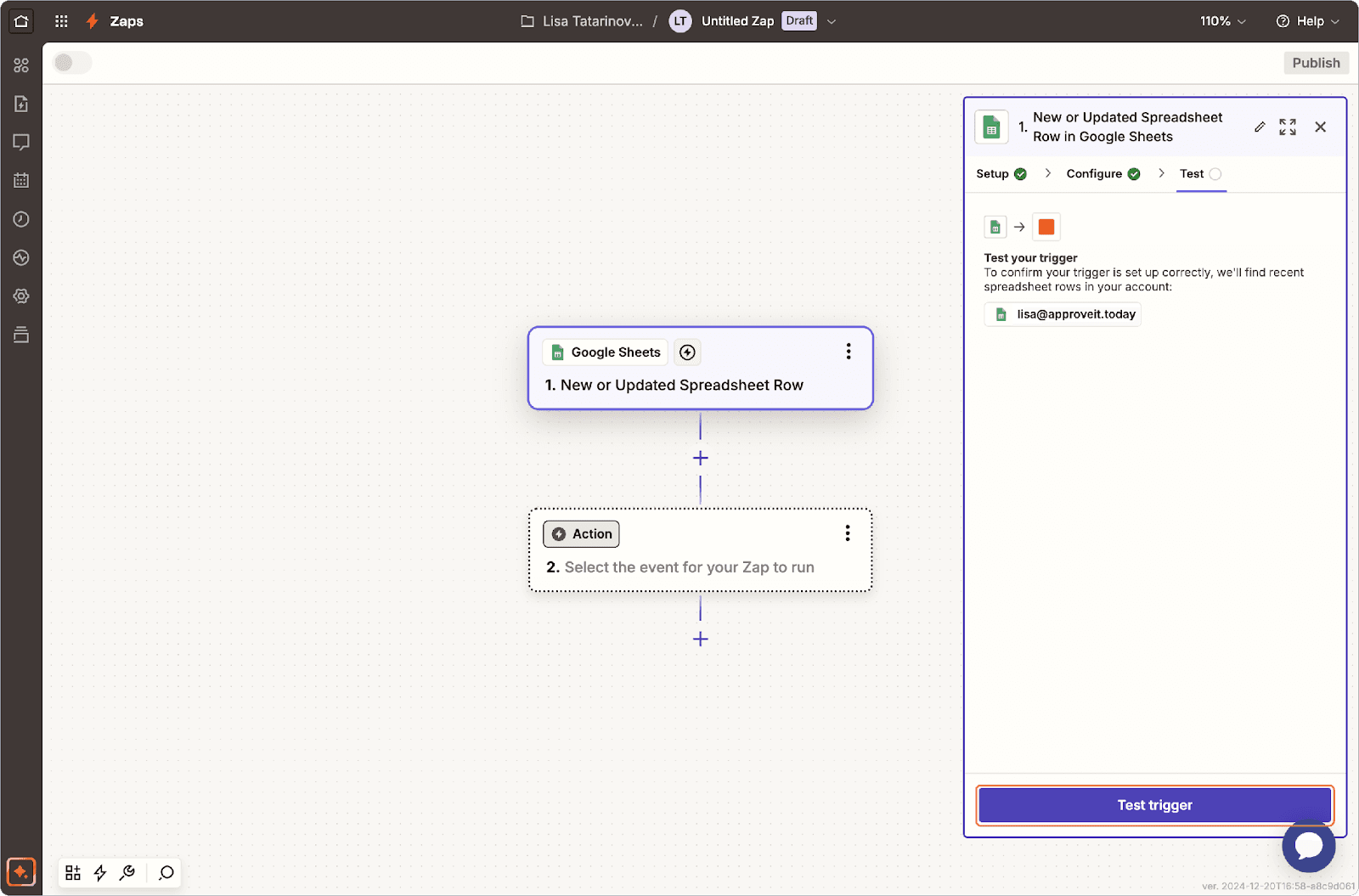Open the sidebar history clock icon
The width and height of the screenshot is (1359, 896).
[21, 219]
